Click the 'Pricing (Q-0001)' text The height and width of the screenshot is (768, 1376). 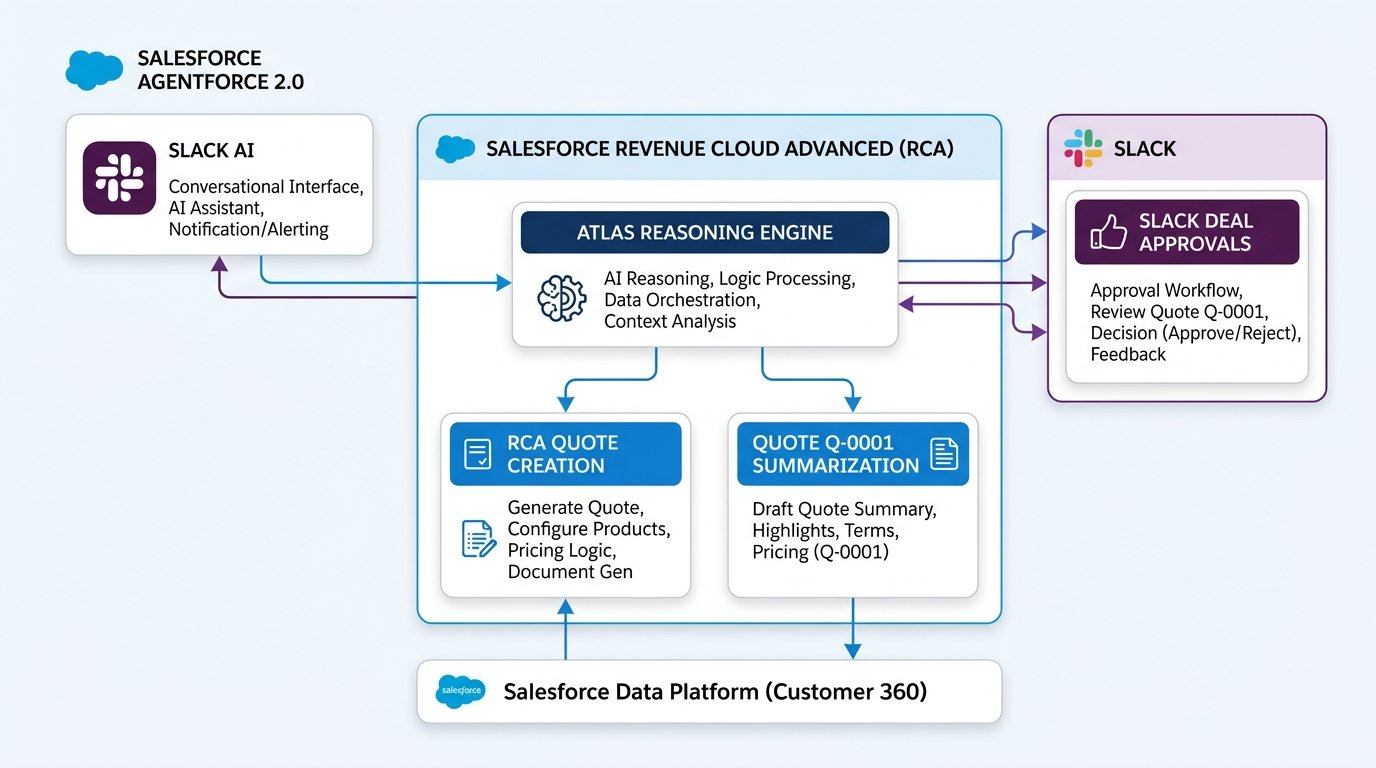tap(820, 552)
